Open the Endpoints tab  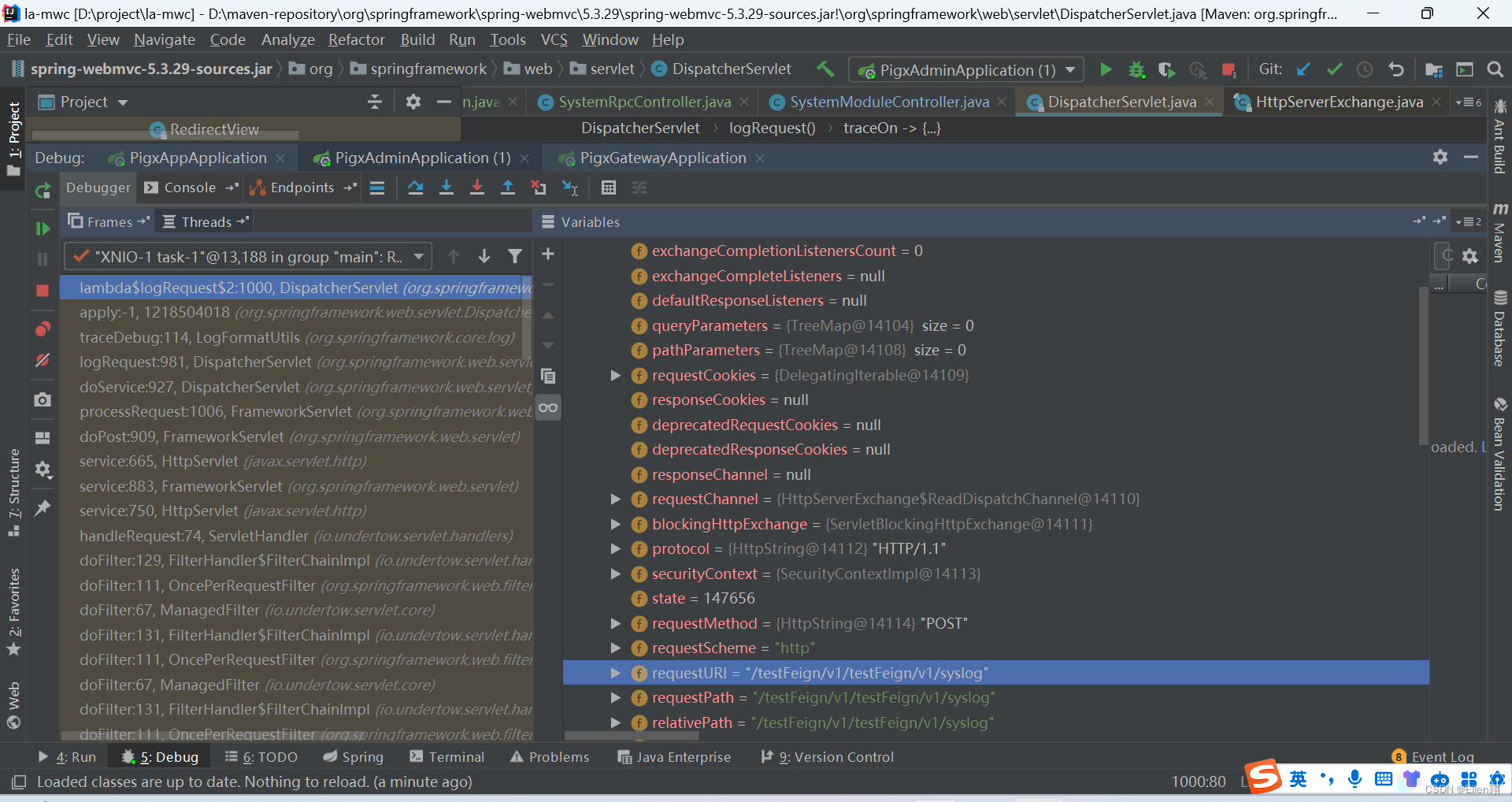pyautogui.click(x=302, y=188)
